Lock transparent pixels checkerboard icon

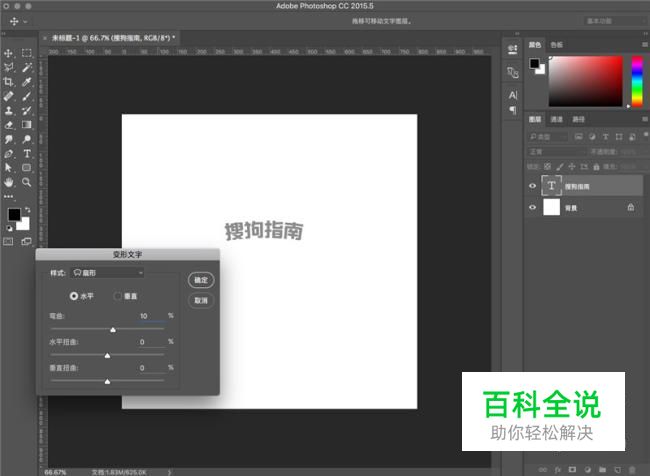pos(548,166)
